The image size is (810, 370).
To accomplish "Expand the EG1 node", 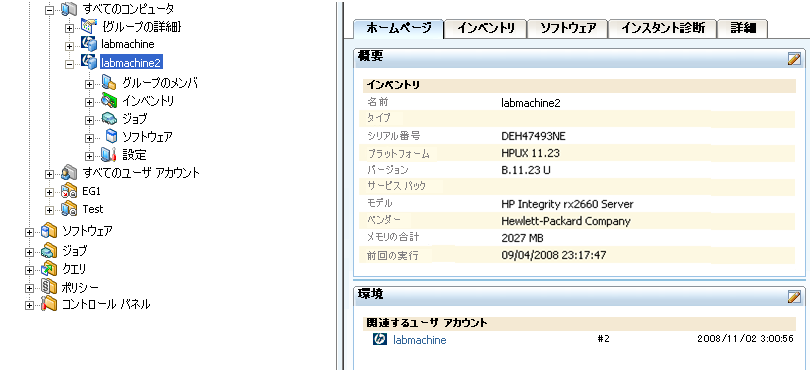I will point(50,192).
